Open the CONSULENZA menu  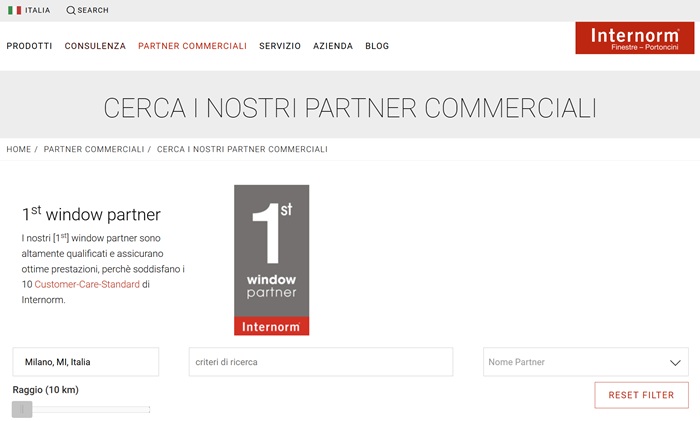point(95,46)
